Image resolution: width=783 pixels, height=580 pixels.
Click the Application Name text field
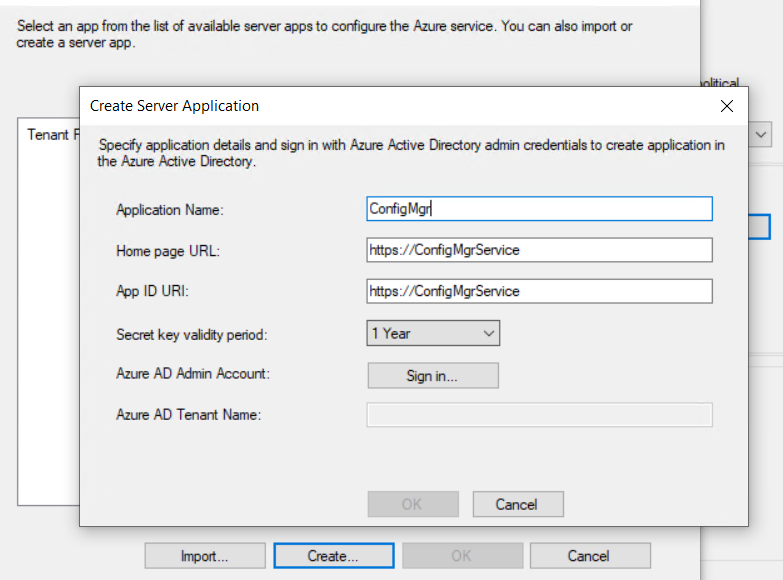(x=539, y=208)
